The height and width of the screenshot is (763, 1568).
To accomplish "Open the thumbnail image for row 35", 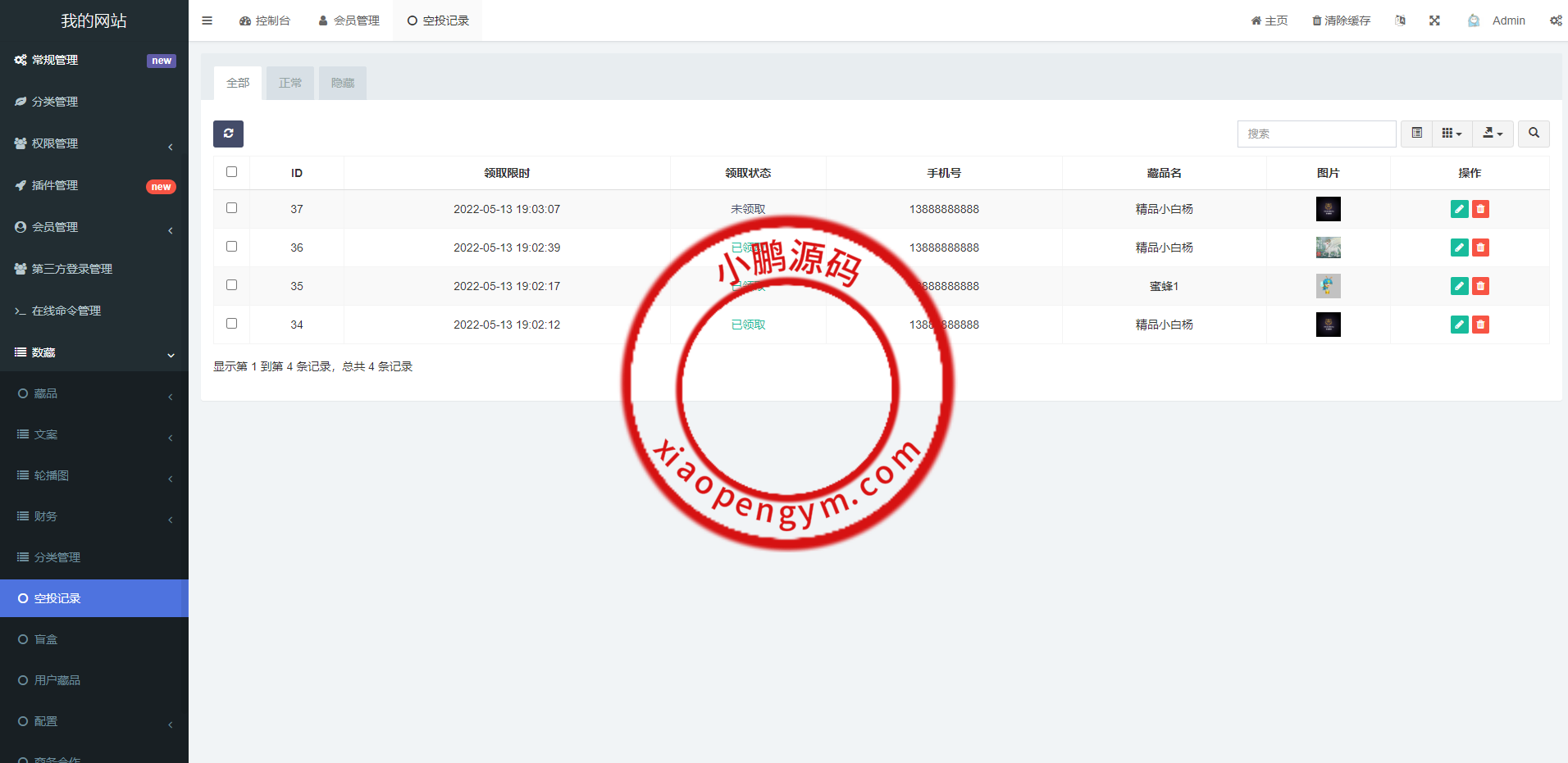I will coord(1328,286).
